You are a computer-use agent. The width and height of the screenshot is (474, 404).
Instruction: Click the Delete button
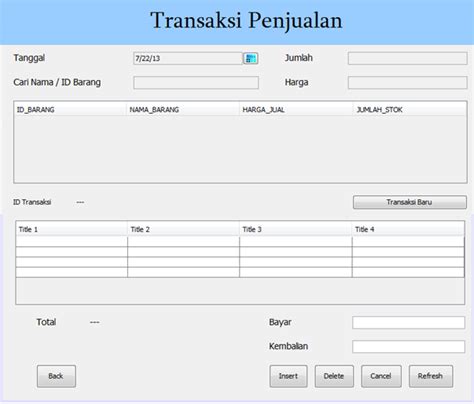[334, 376]
